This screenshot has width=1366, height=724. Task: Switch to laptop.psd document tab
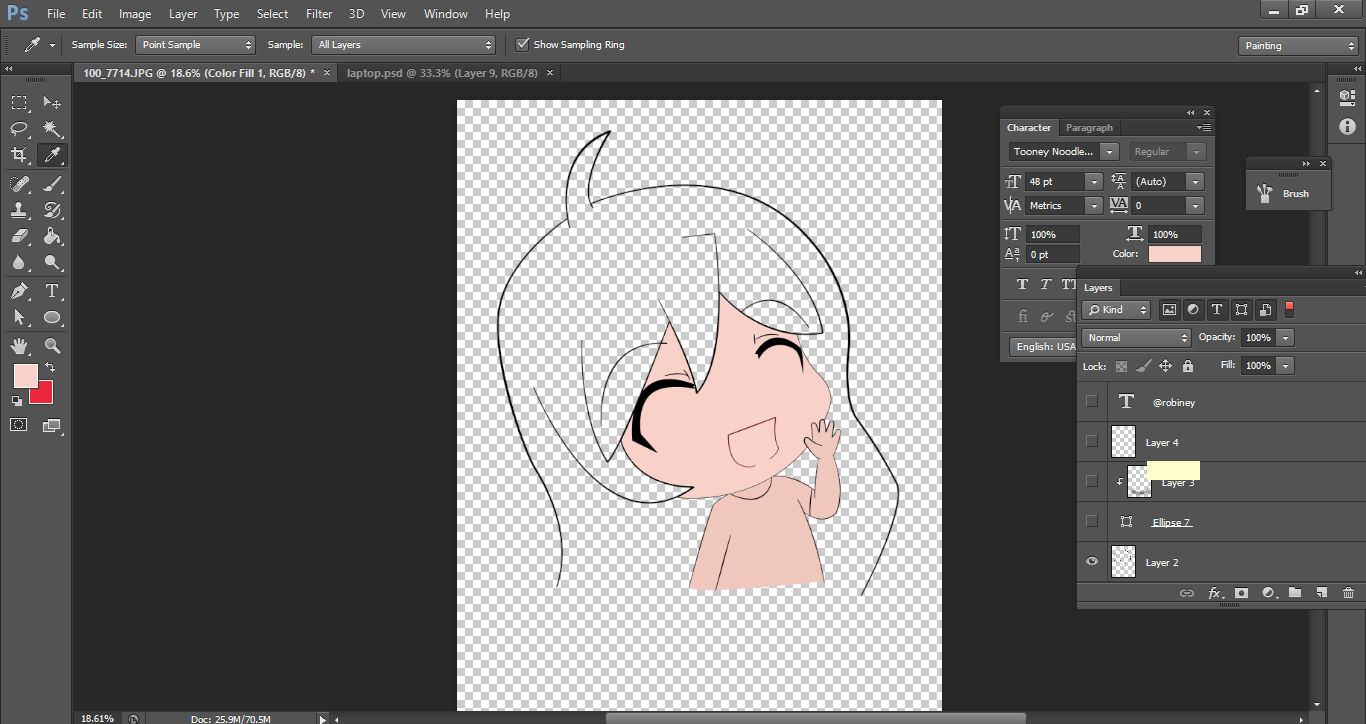tap(442, 73)
